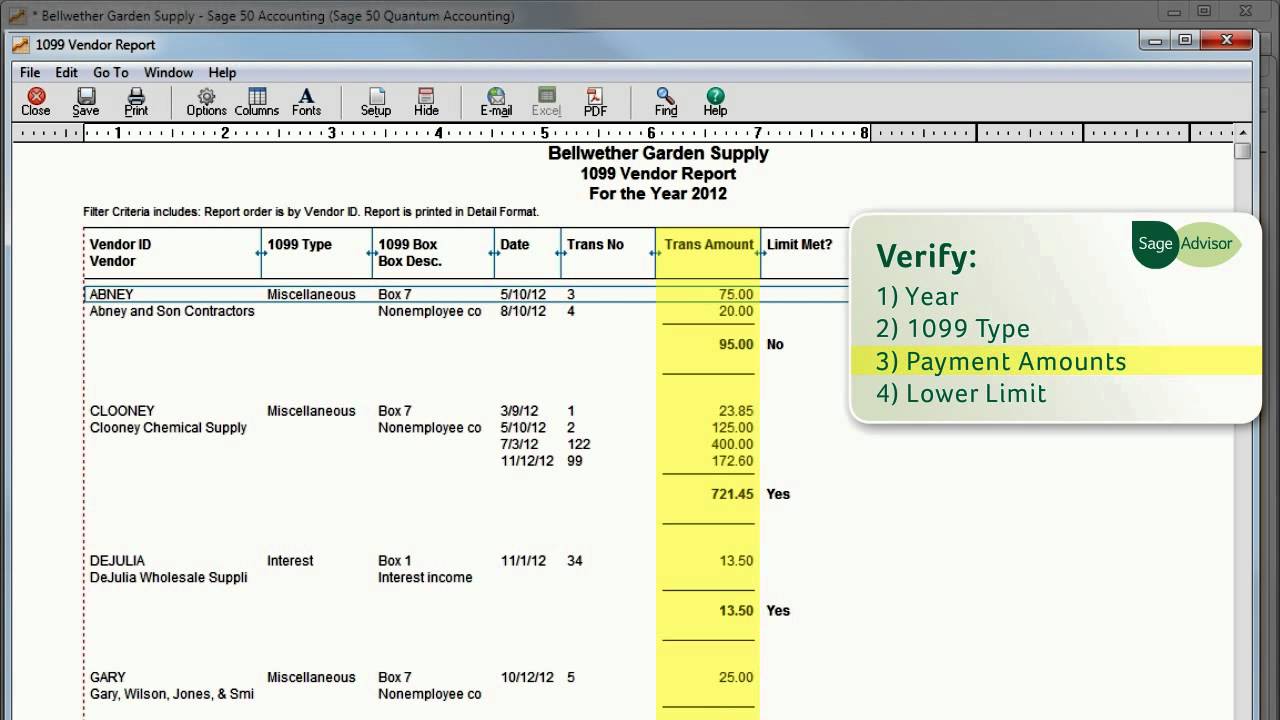
Task: Open the Go To menu
Action: click(x=110, y=72)
